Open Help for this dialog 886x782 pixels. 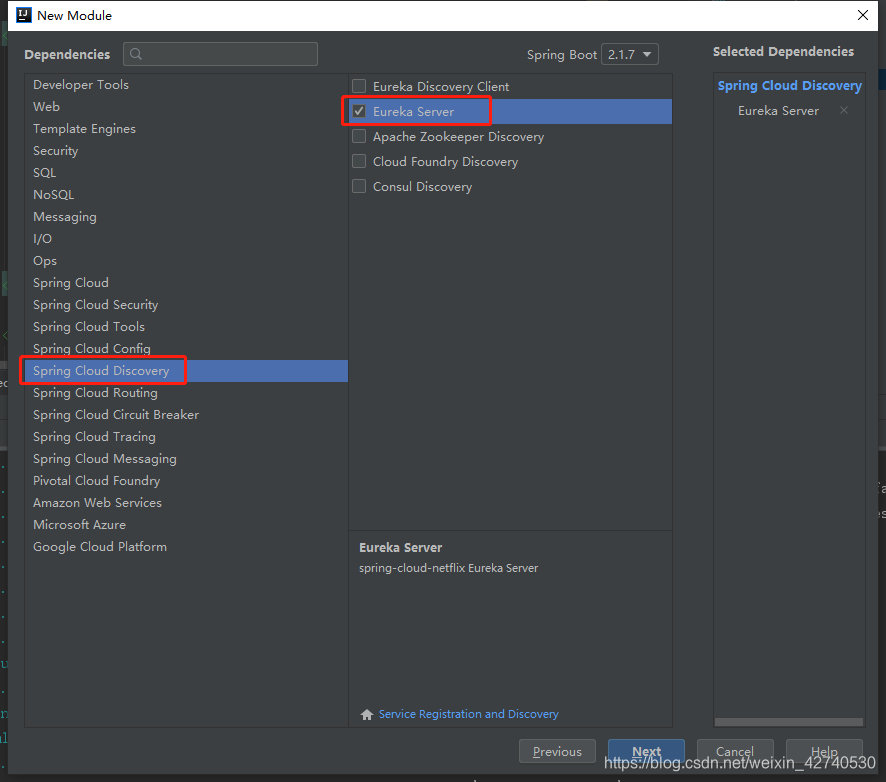[824, 751]
